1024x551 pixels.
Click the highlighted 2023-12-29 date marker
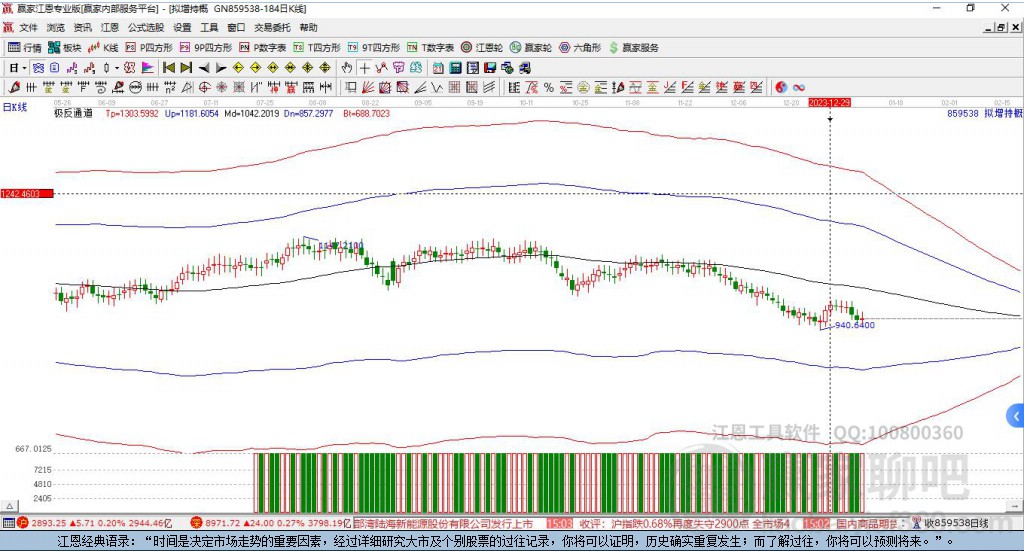tap(829, 103)
